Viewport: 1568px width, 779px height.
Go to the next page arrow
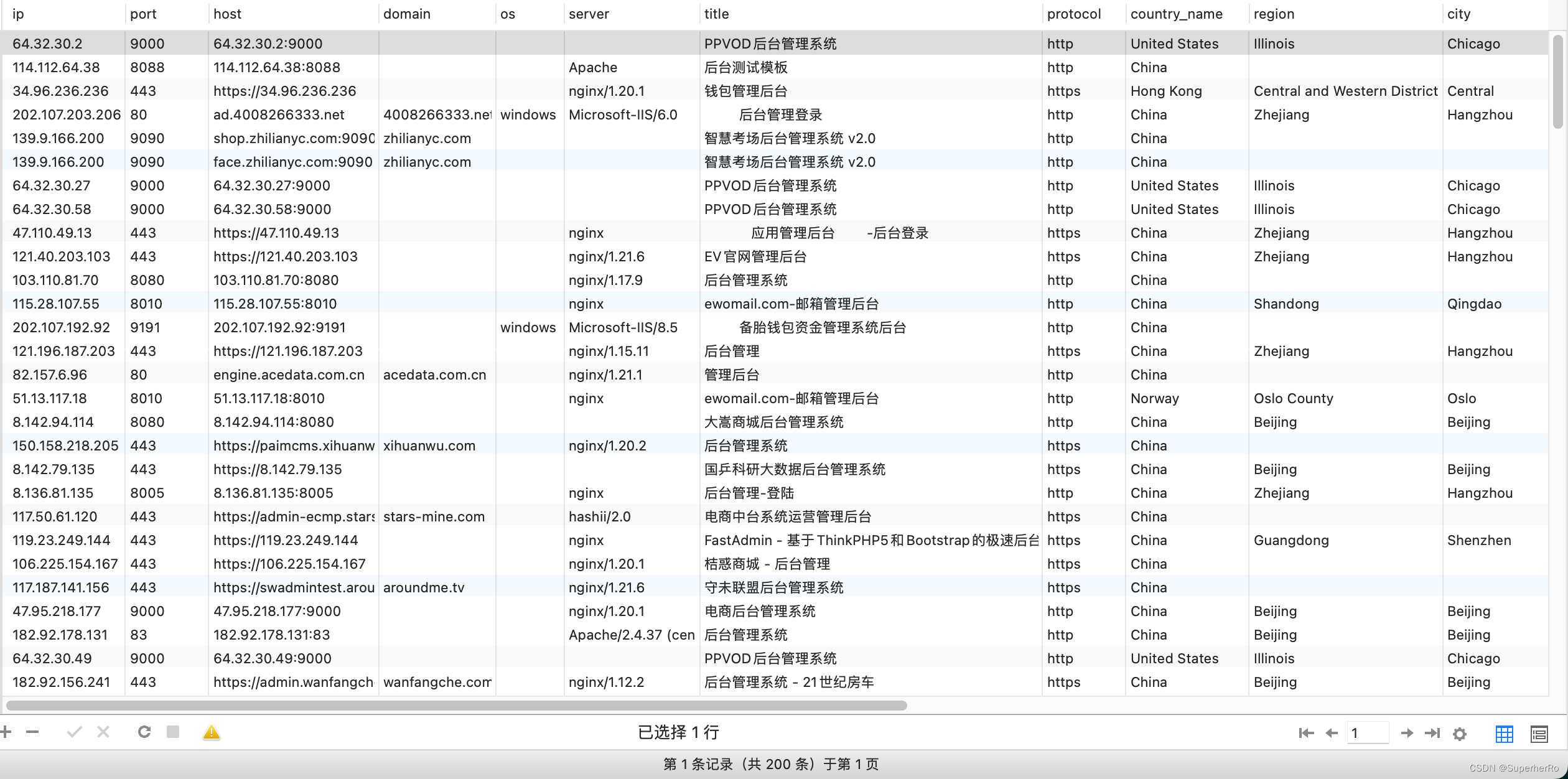tap(1406, 733)
